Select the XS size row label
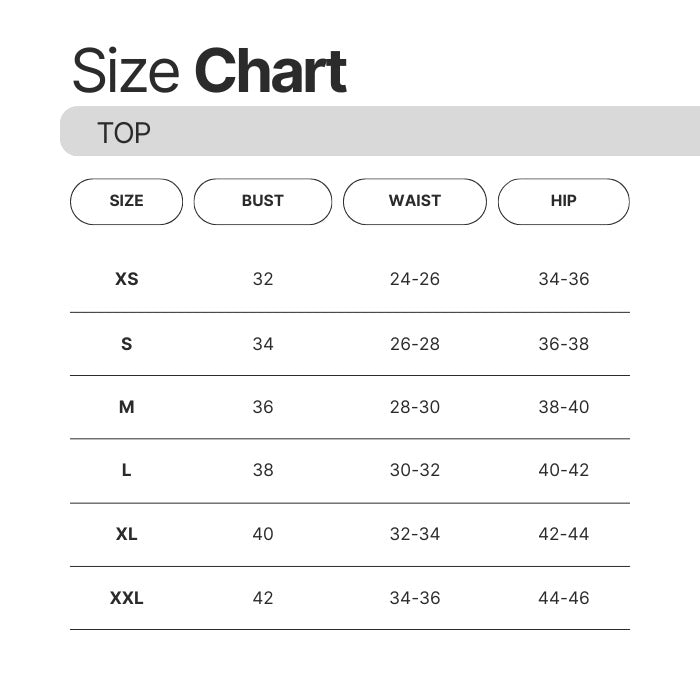This screenshot has height=700, width=700. point(127,279)
